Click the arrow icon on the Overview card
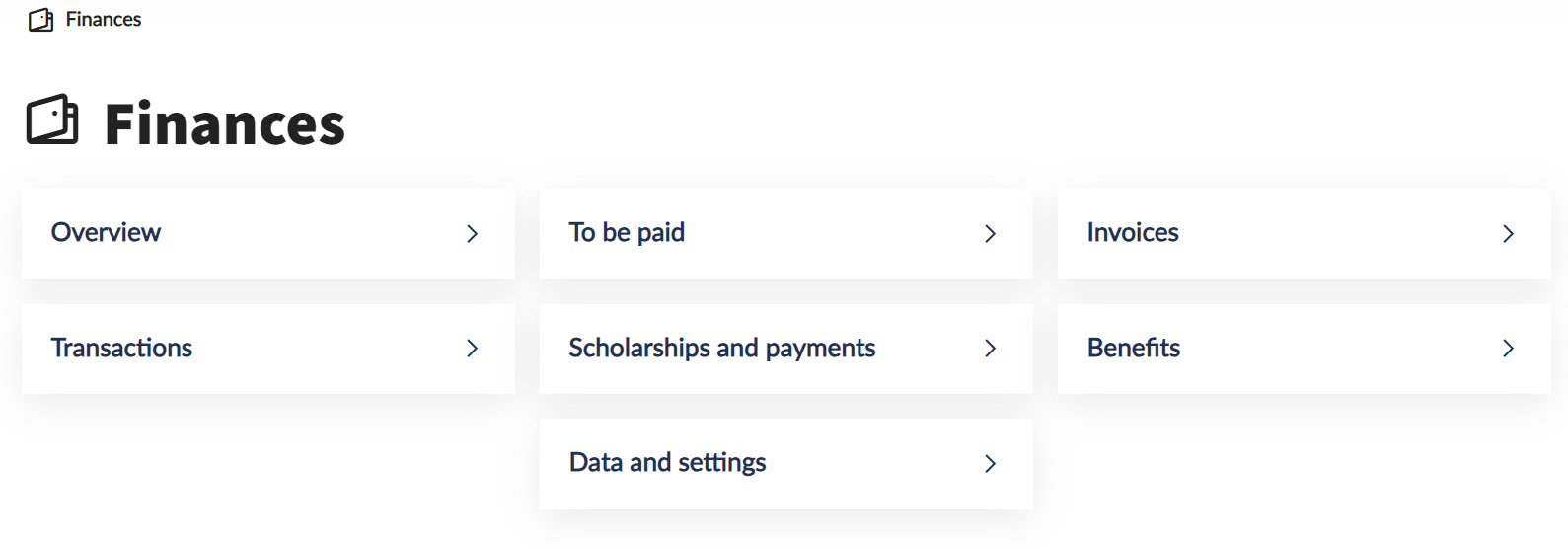Viewport: 1568px width, 548px height. 473,234
